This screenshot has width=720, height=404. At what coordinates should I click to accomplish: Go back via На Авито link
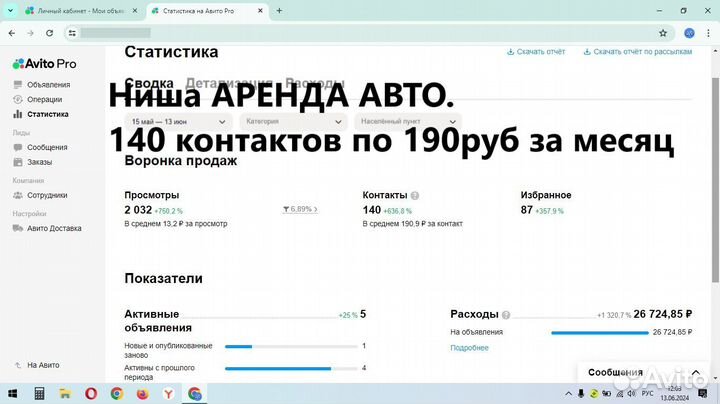coord(43,365)
